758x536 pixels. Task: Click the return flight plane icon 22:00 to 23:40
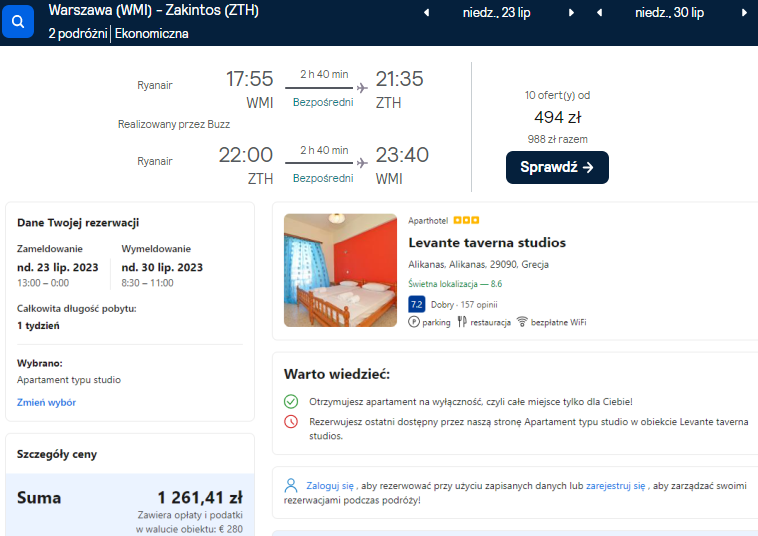[x=362, y=163]
